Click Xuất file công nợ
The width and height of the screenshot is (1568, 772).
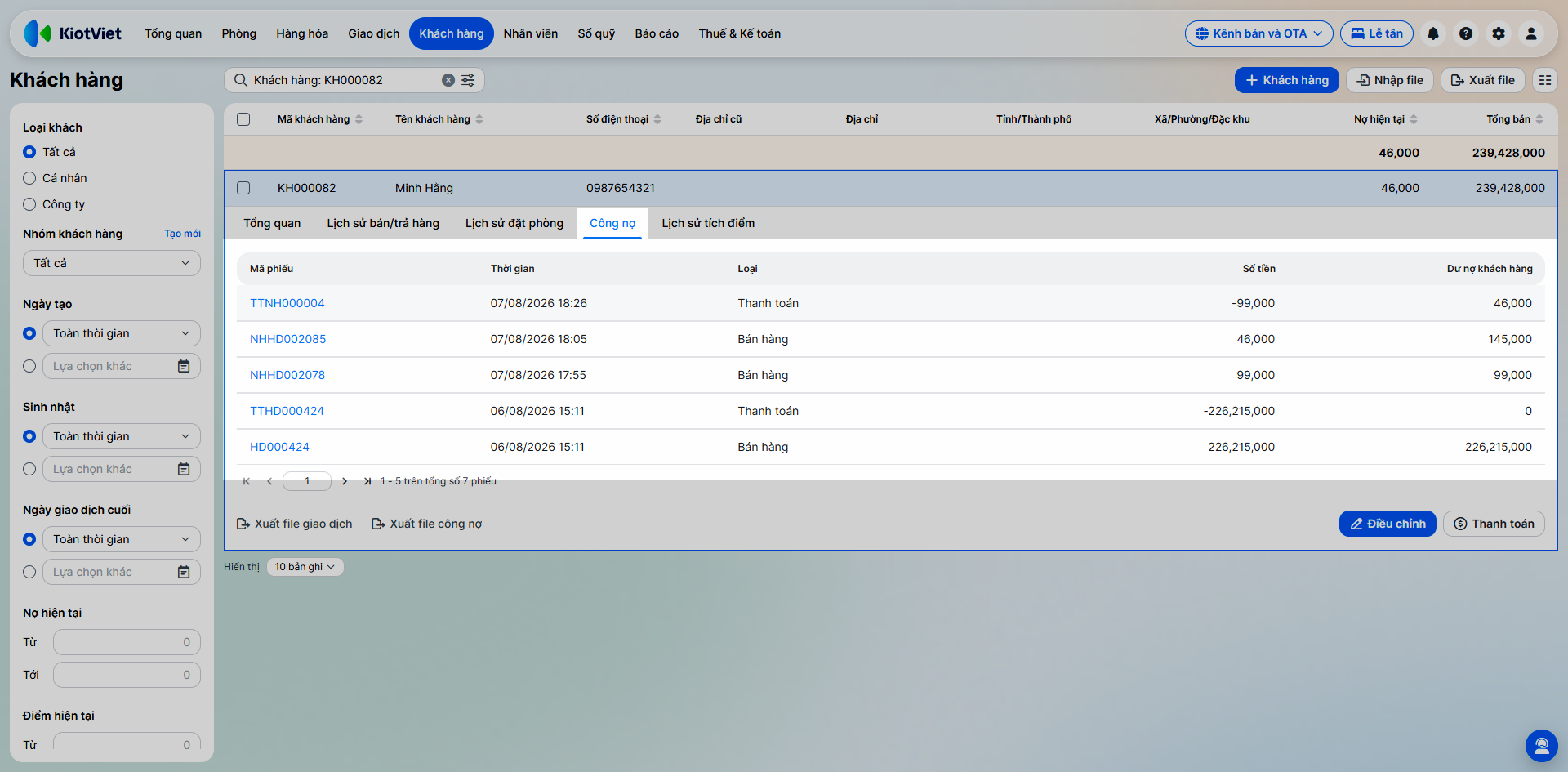tap(427, 524)
